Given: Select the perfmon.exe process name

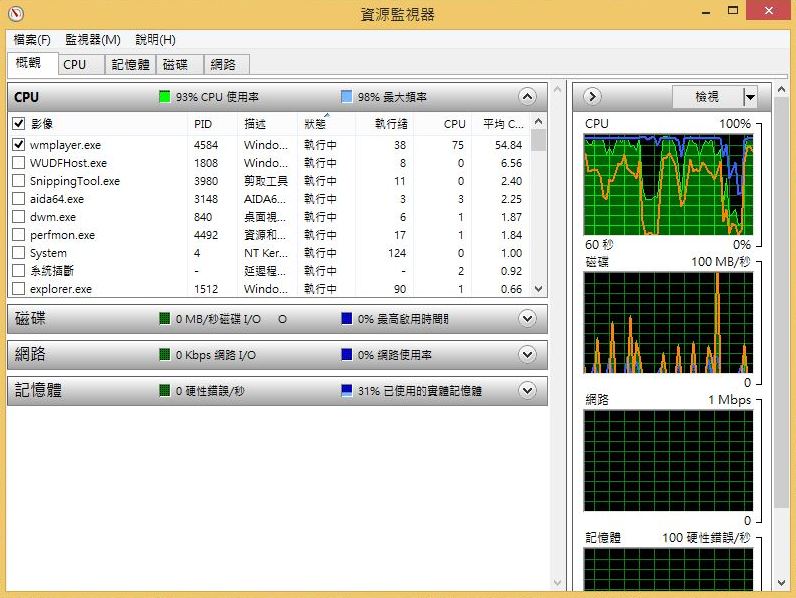Looking at the screenshot, I should point(62,235).
